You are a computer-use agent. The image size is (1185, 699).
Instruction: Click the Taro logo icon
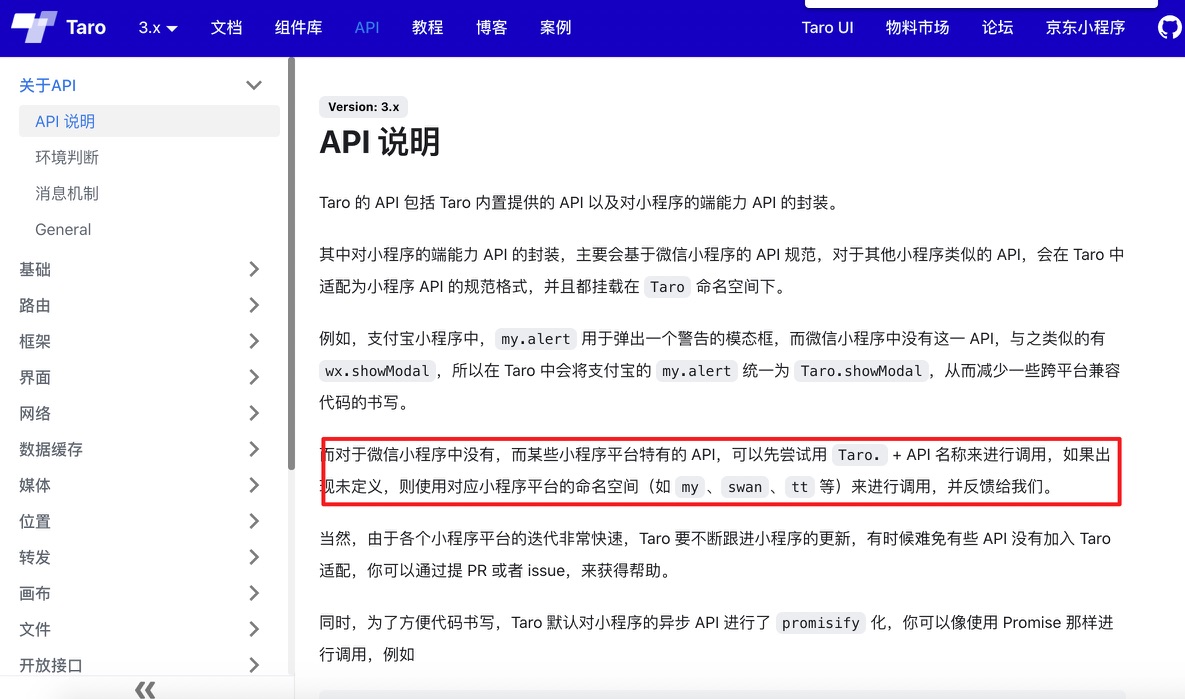point(33,27)
